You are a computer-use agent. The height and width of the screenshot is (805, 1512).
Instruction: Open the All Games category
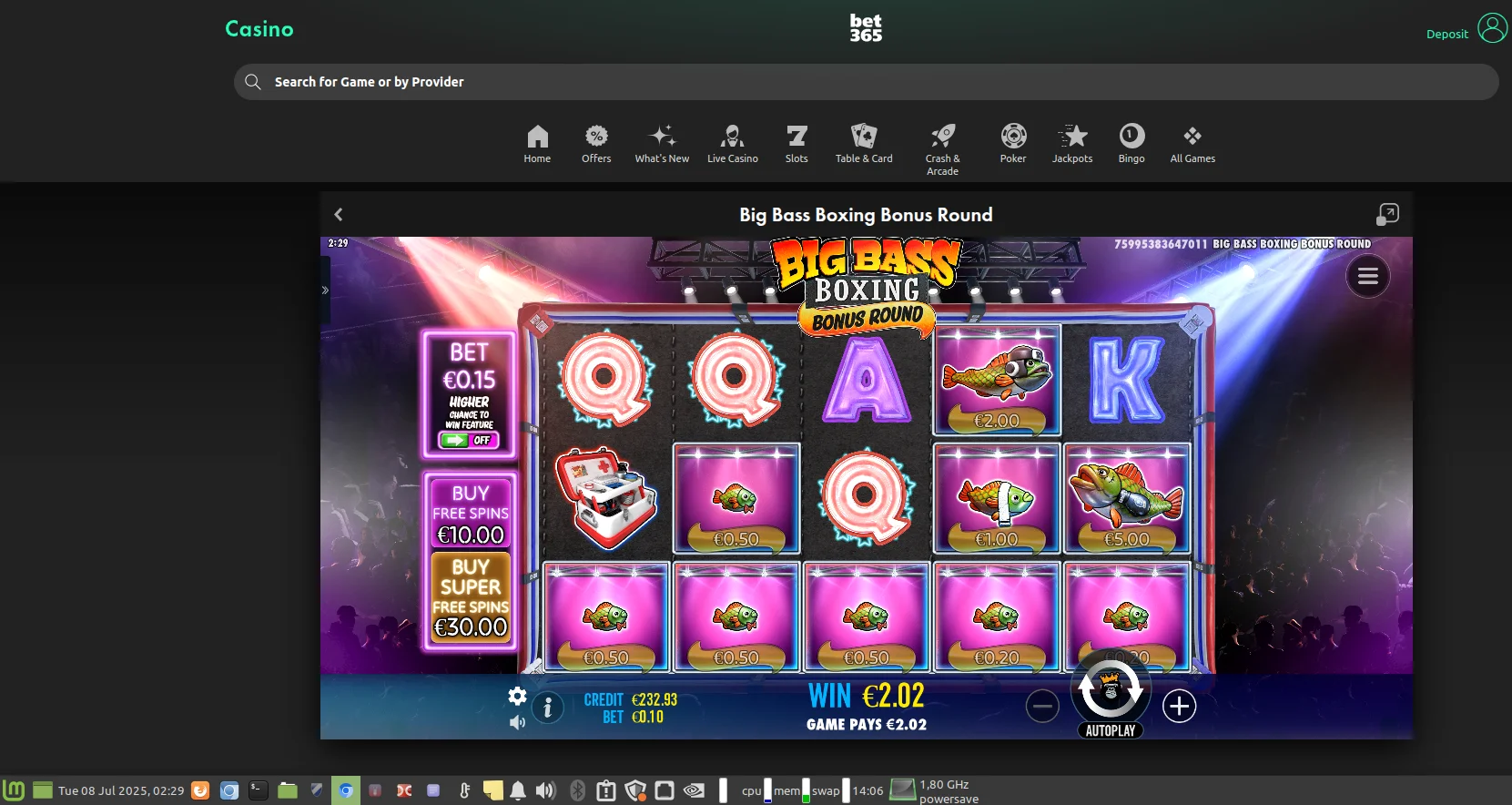point(1192,144)
